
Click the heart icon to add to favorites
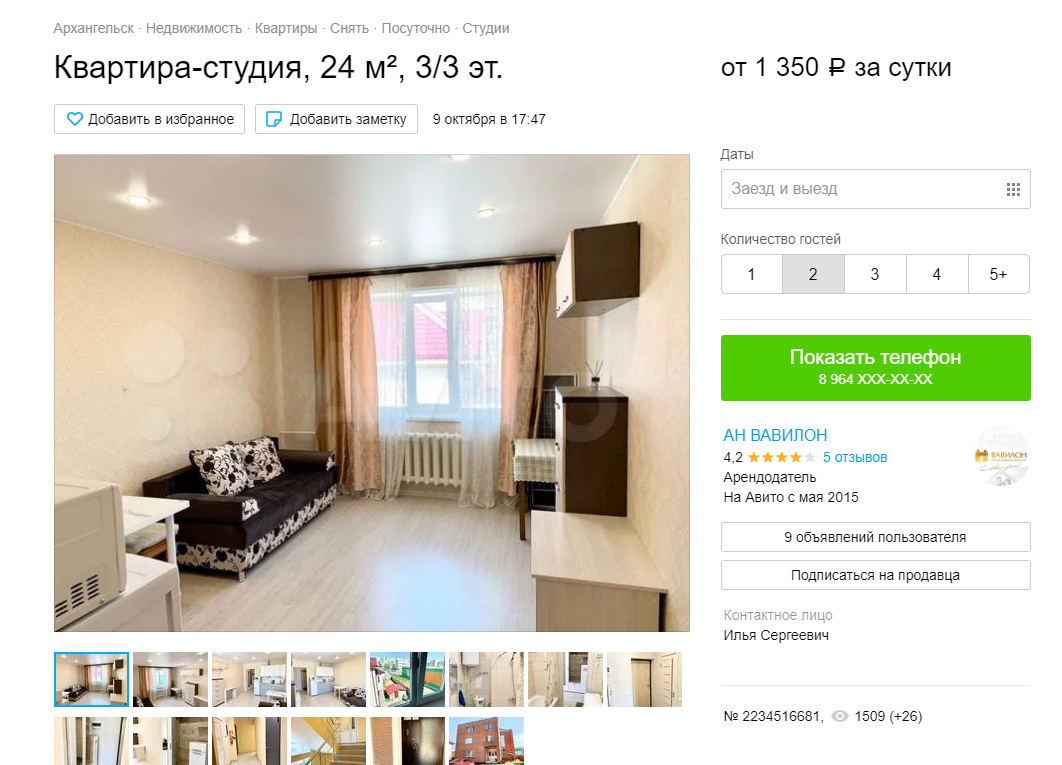click(75, 119)
